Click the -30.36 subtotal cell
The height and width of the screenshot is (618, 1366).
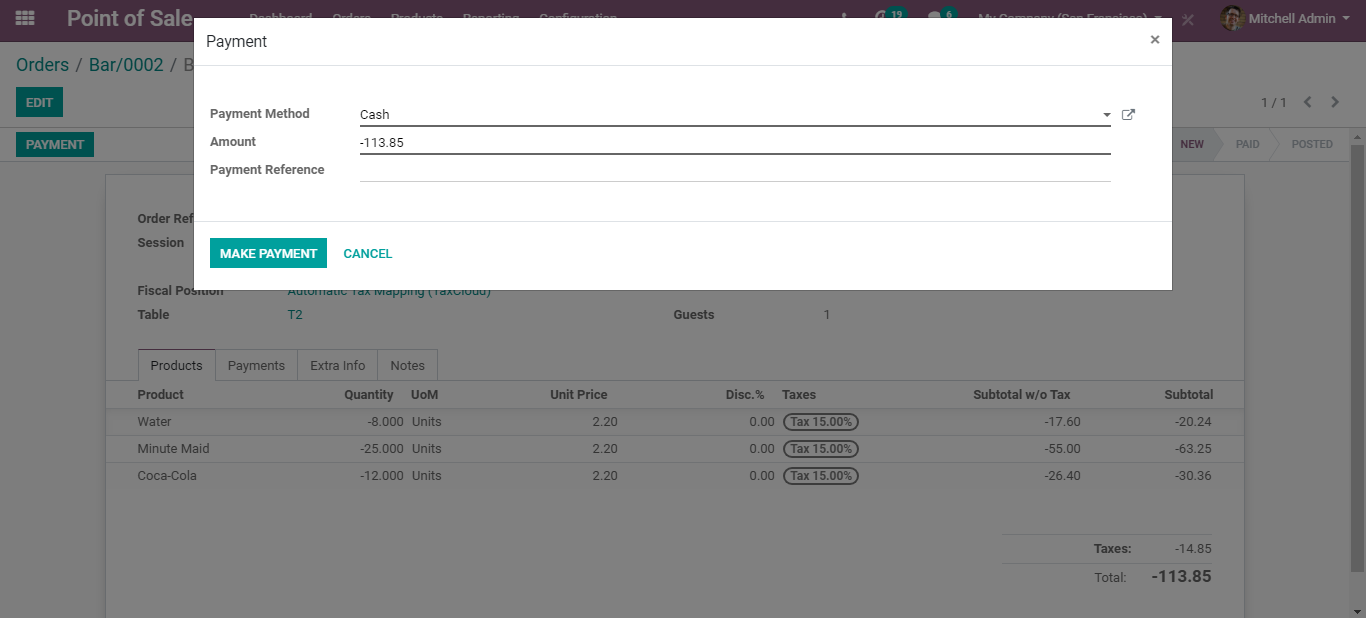click(1194, 476)
